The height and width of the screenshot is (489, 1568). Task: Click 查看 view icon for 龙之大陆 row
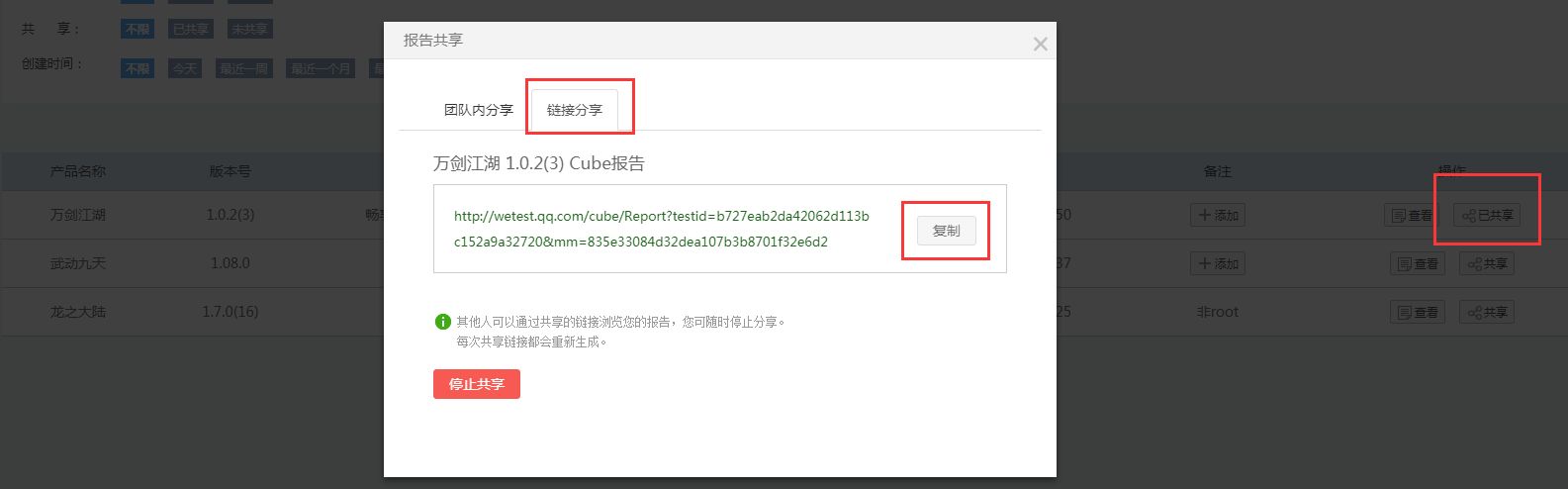click(x=1418, y=312)
